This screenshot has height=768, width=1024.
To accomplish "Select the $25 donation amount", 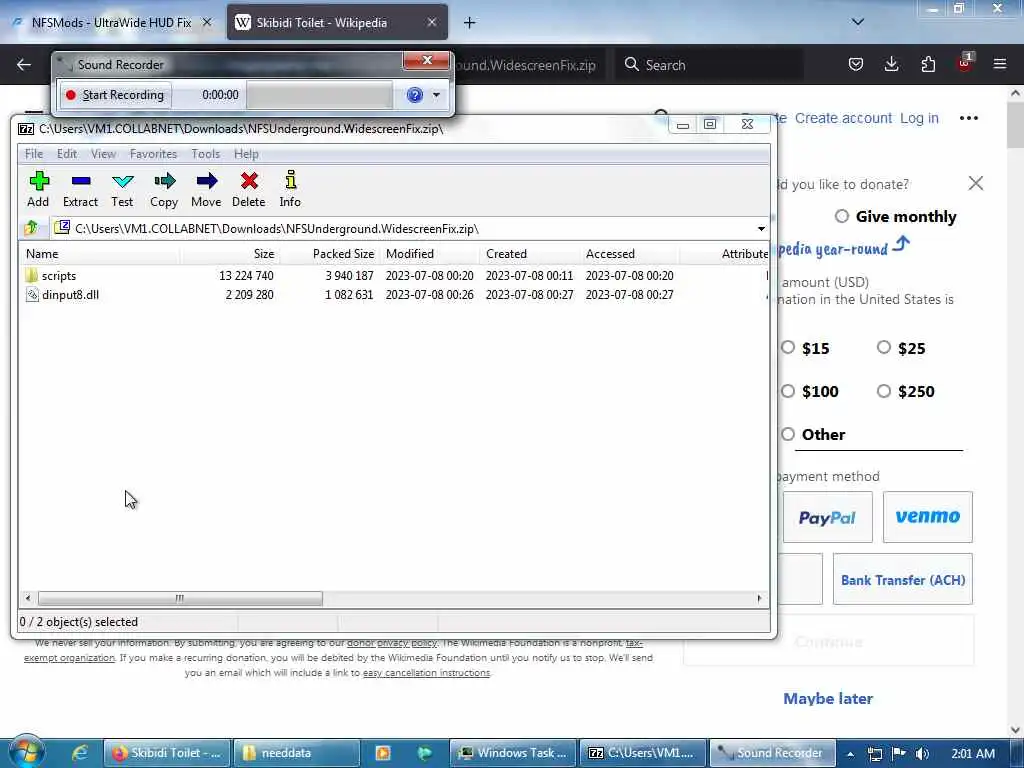I will (884, 347).
